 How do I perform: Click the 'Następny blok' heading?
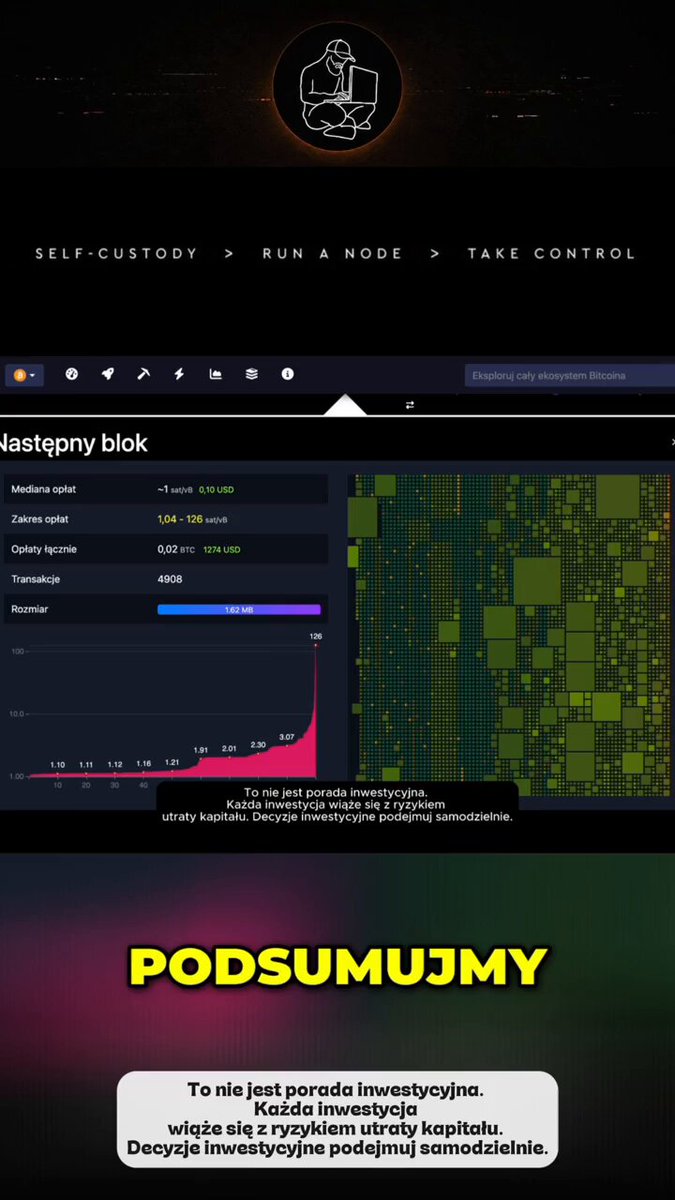[x=74, y=443]
